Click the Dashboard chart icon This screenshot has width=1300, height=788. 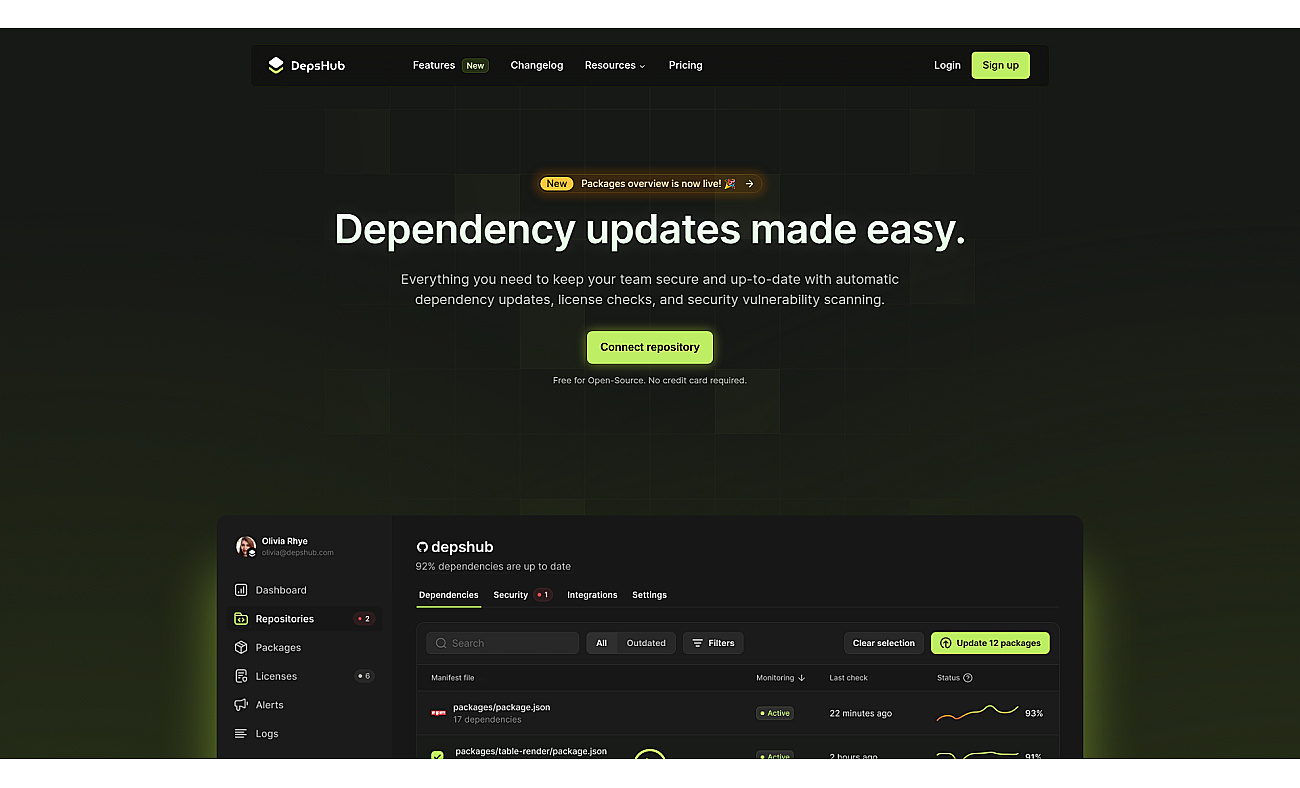point(241,590)
